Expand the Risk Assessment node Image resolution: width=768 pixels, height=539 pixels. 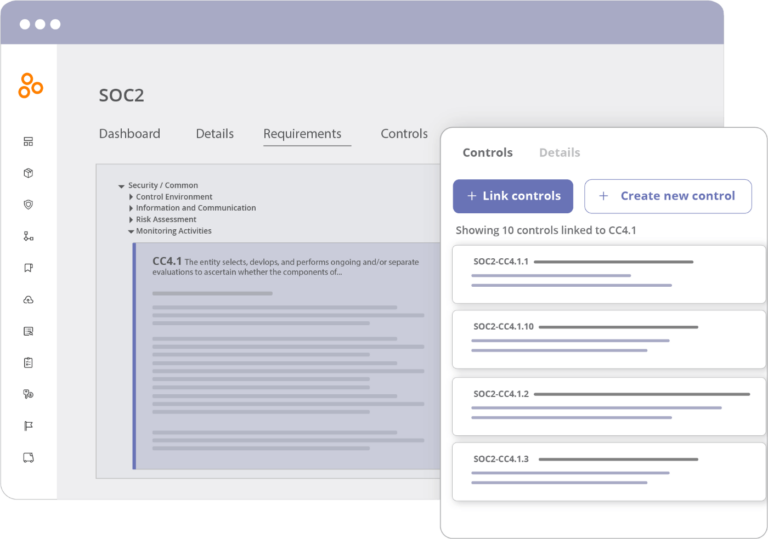131,220
